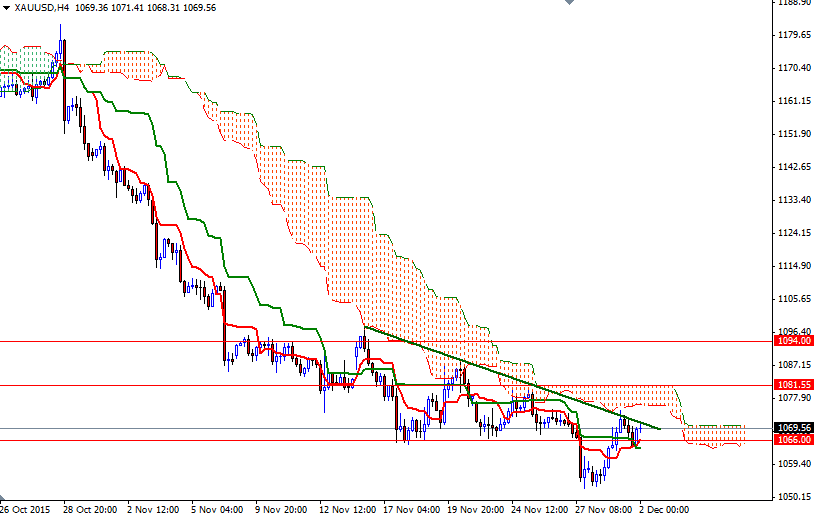
Task: Click price scale value 1133.40
Action: pos(794,199)
